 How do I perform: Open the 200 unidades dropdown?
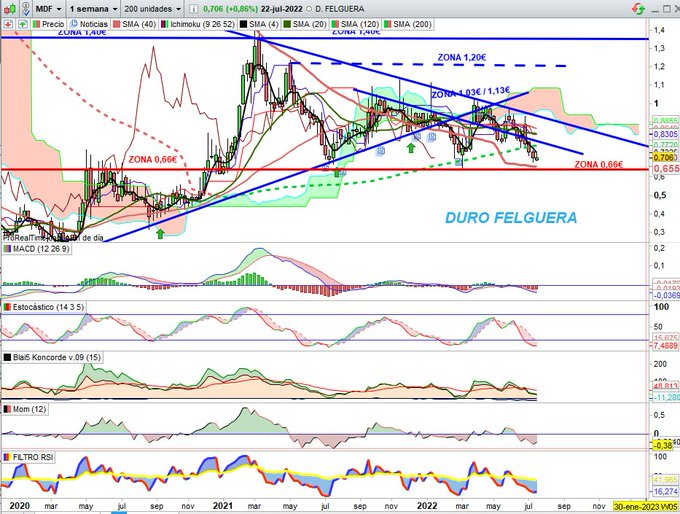coord(153,9)
